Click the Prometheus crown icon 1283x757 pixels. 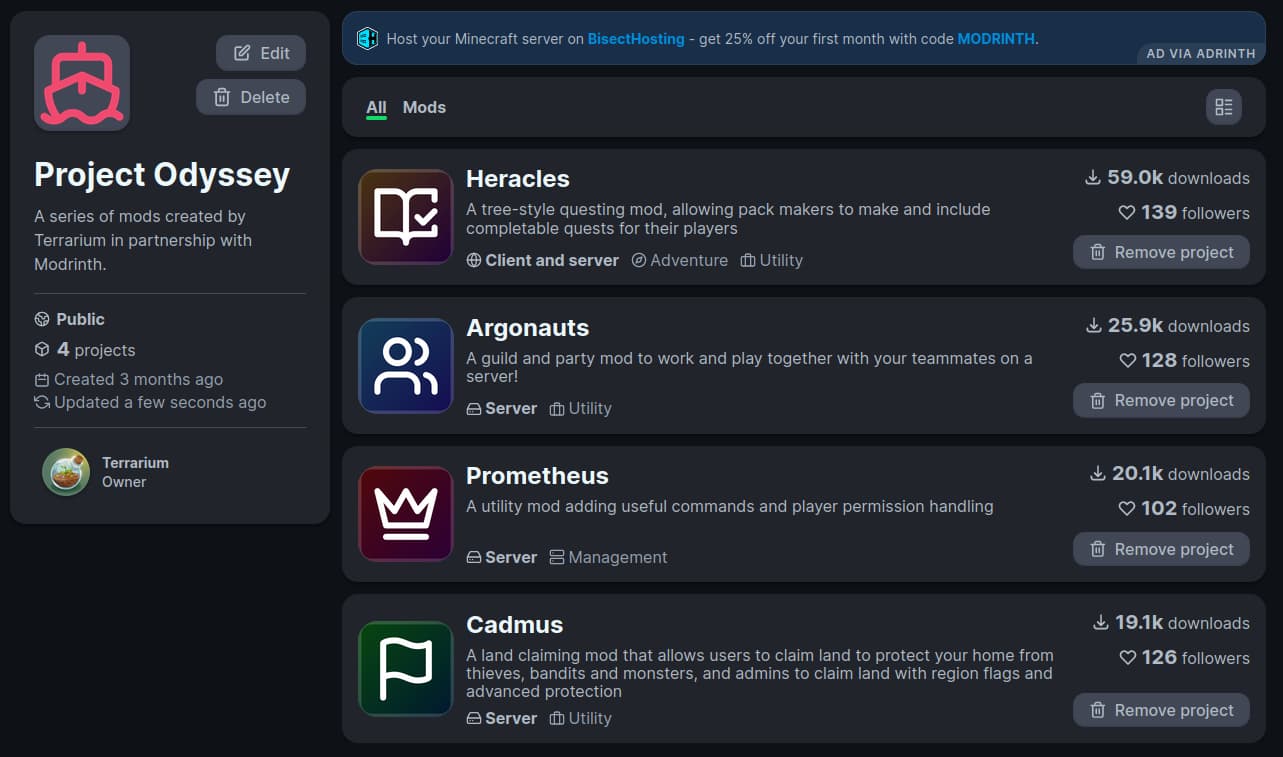pyautogui.click(x=405, y=513)
